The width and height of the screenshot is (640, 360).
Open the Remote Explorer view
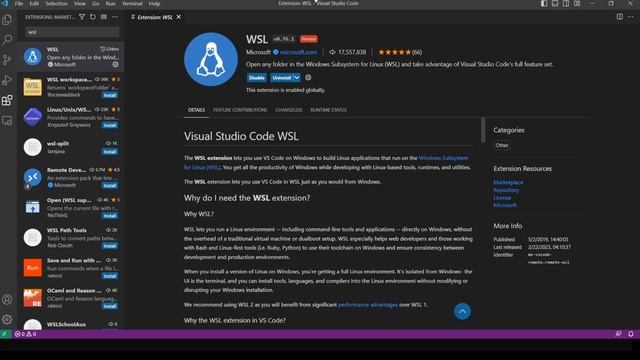click(7, 120)
